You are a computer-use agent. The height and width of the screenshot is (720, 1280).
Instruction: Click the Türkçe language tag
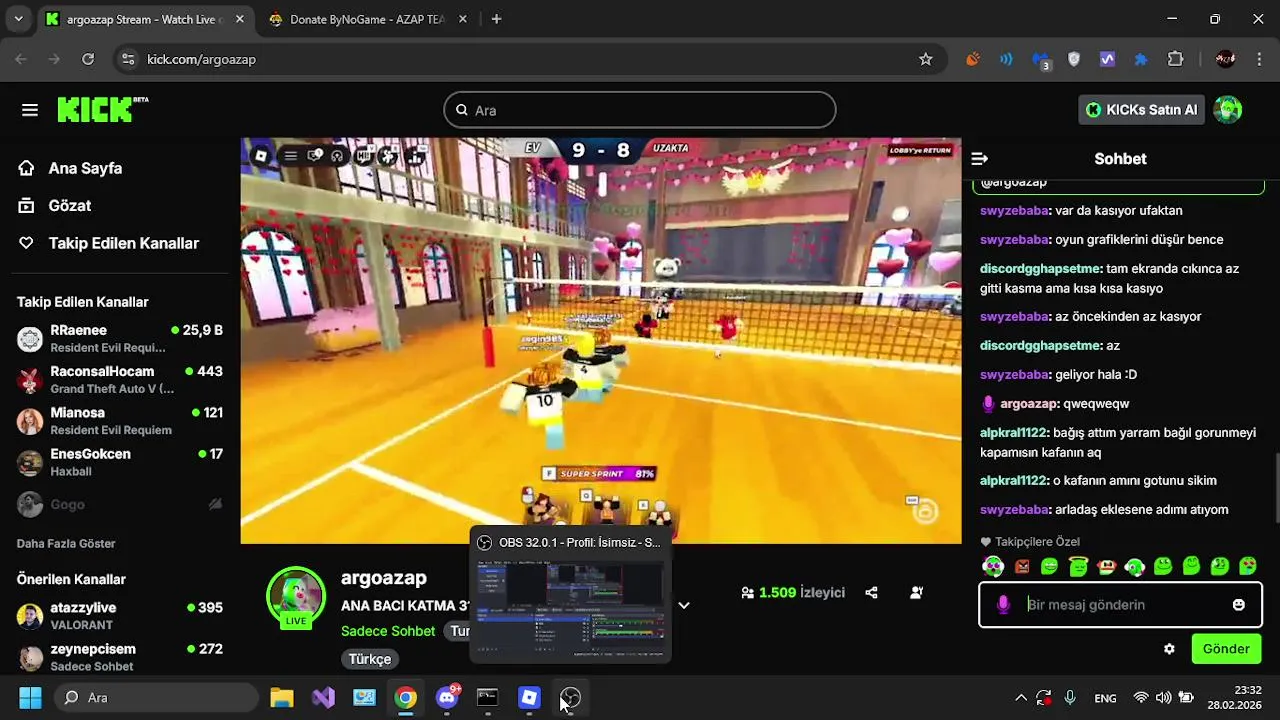click(x=370, y=659)
